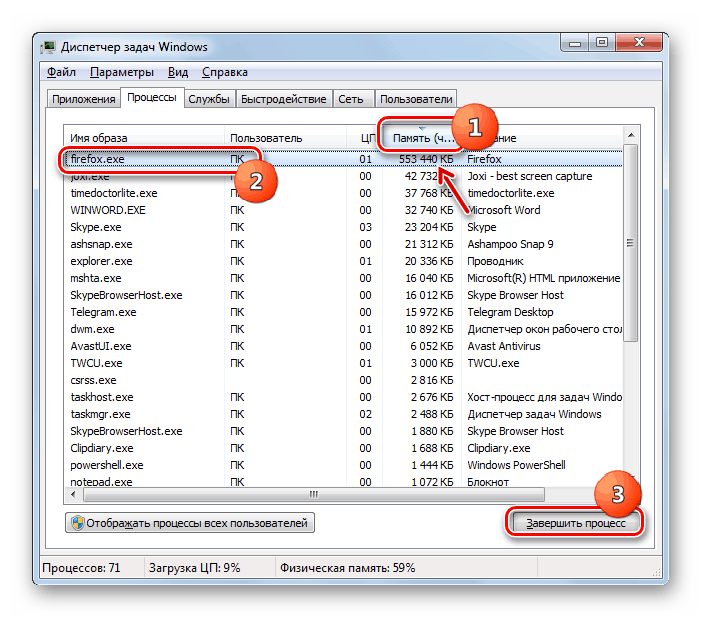Select the mshta.exe process
The height and width of the screenshot is (618, 702).
tap(343, 279)
